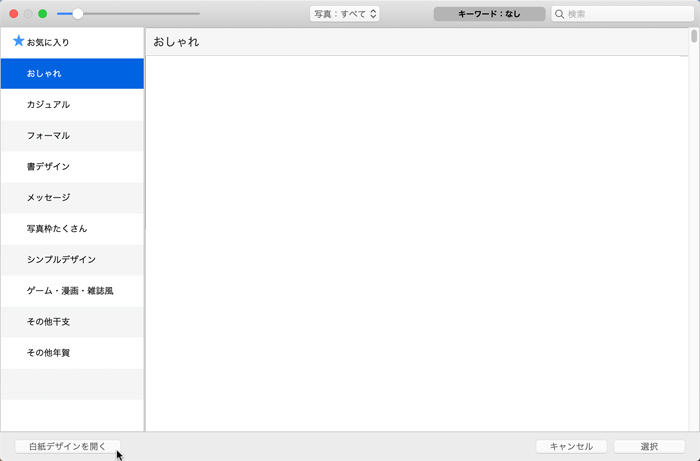Click the キーワード：なし keyword filter

click(x=489, y=14)
